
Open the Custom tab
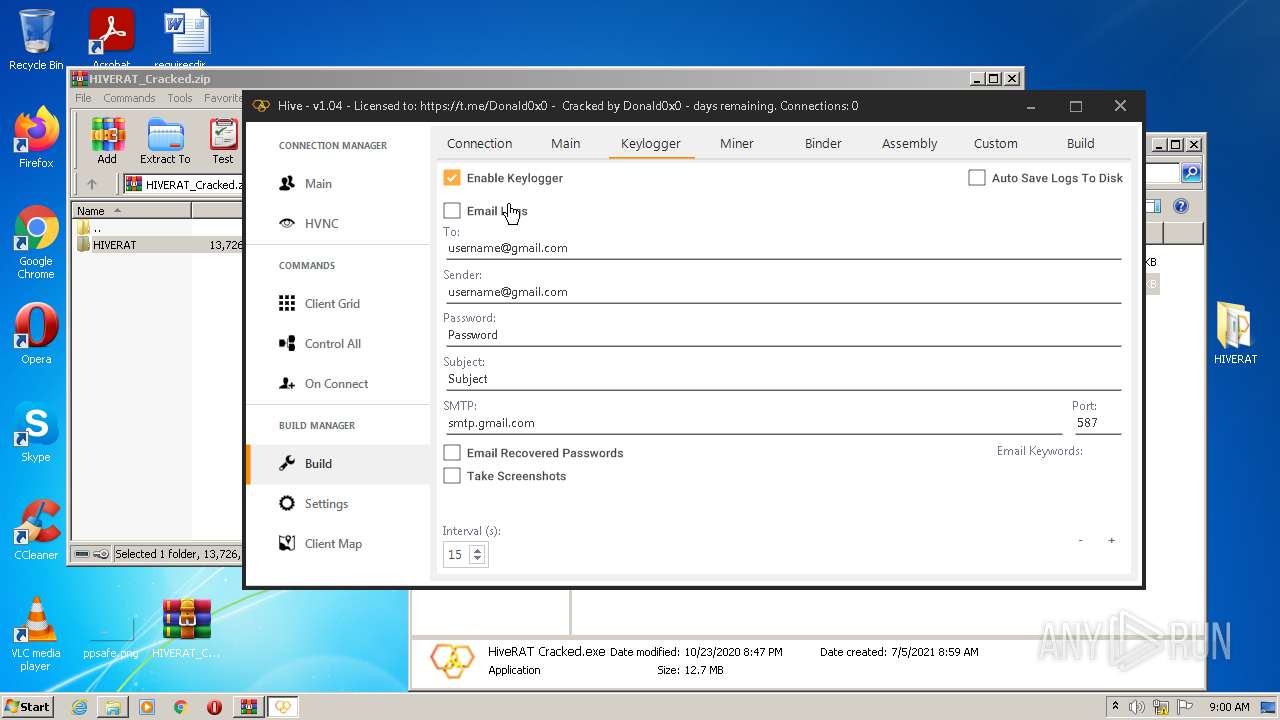pyautogui.click(x=996, y=144)
